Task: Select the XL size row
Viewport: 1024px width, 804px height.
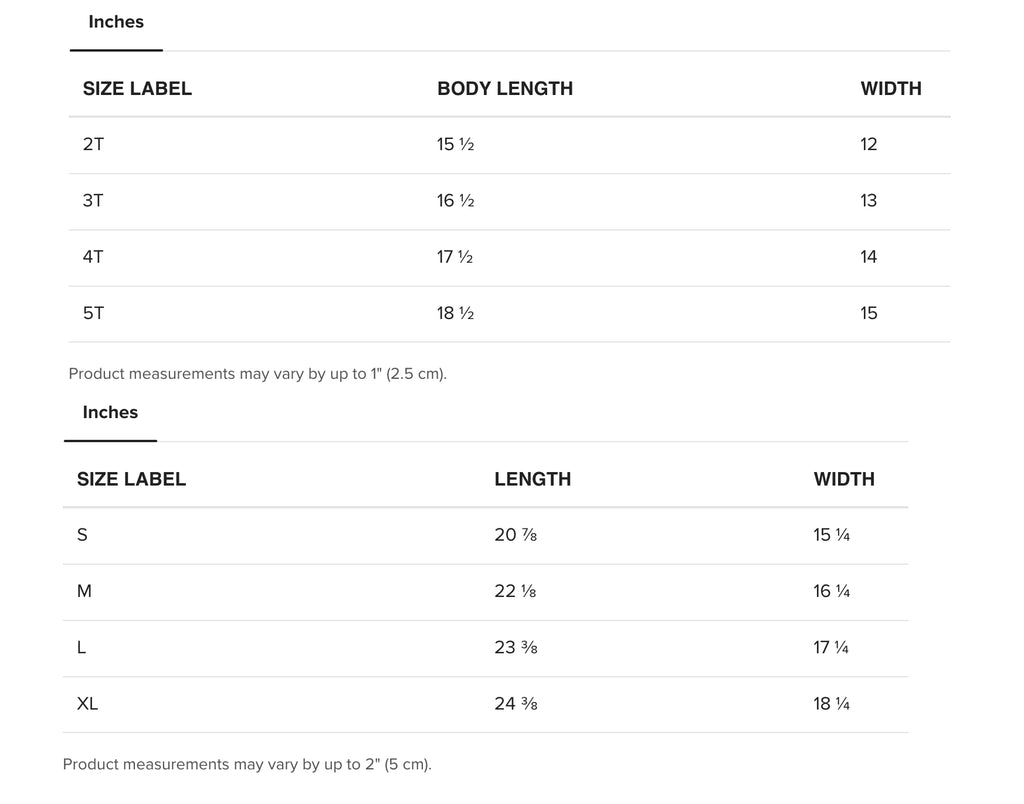Action: coord(485,704)
